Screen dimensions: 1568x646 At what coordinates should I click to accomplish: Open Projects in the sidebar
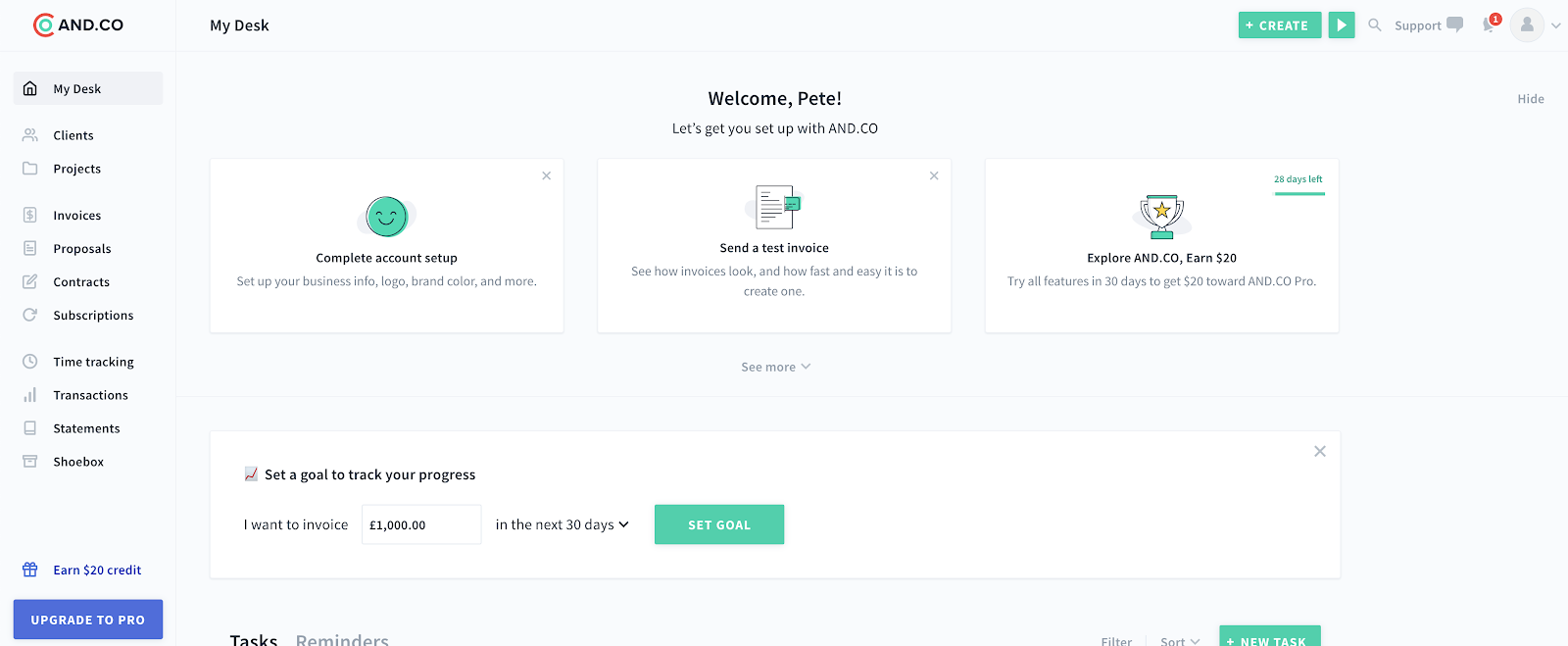77,169
